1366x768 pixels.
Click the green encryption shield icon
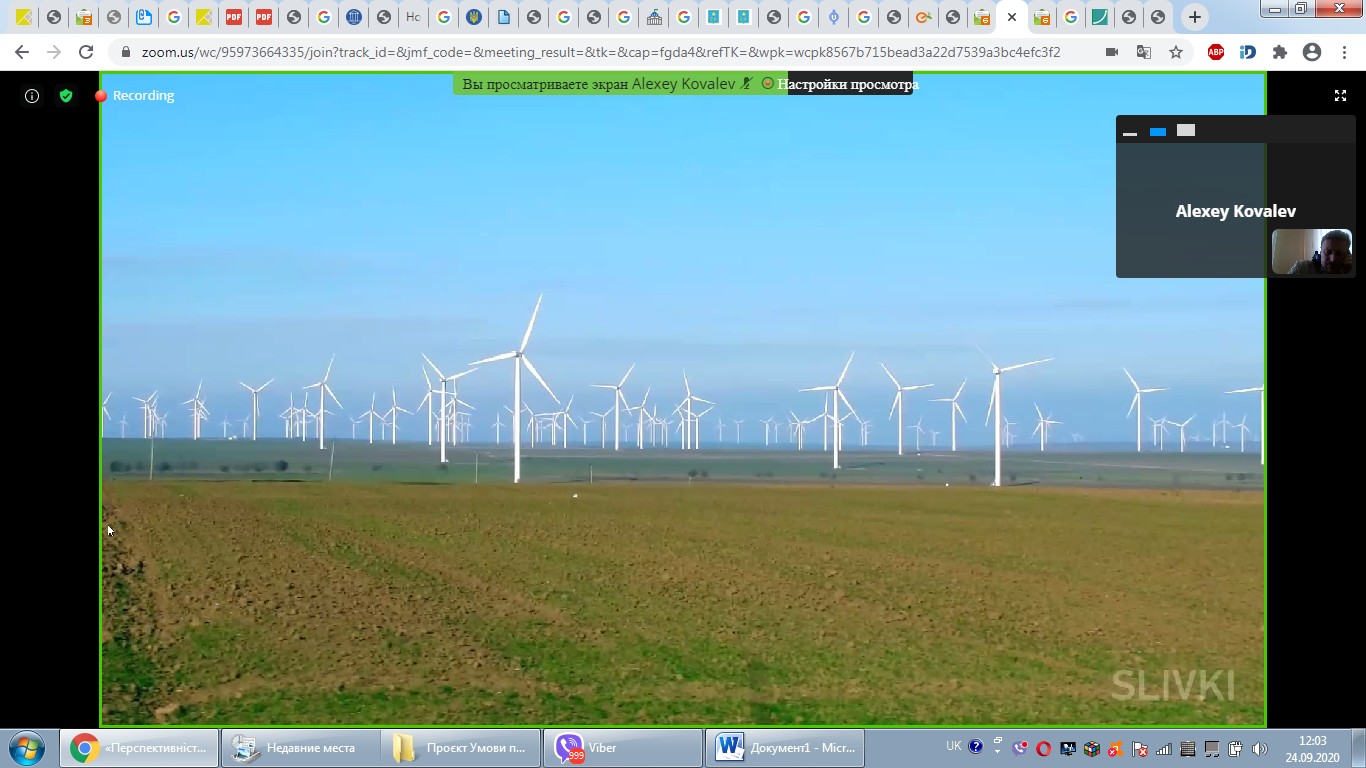pos(66,96)
